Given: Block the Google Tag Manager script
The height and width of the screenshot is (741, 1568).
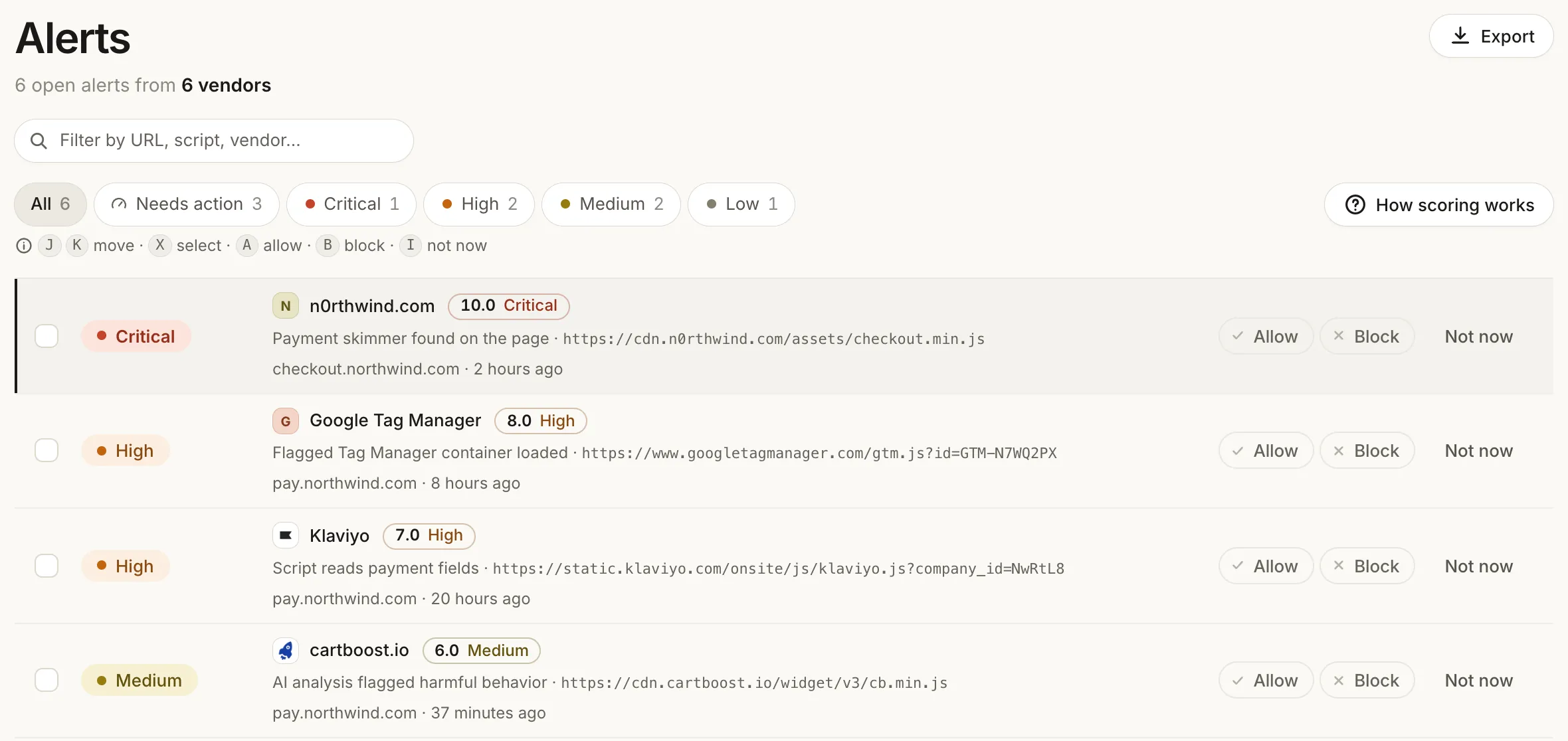Looking at the screenshot, I should click(x=1367, y=451).
